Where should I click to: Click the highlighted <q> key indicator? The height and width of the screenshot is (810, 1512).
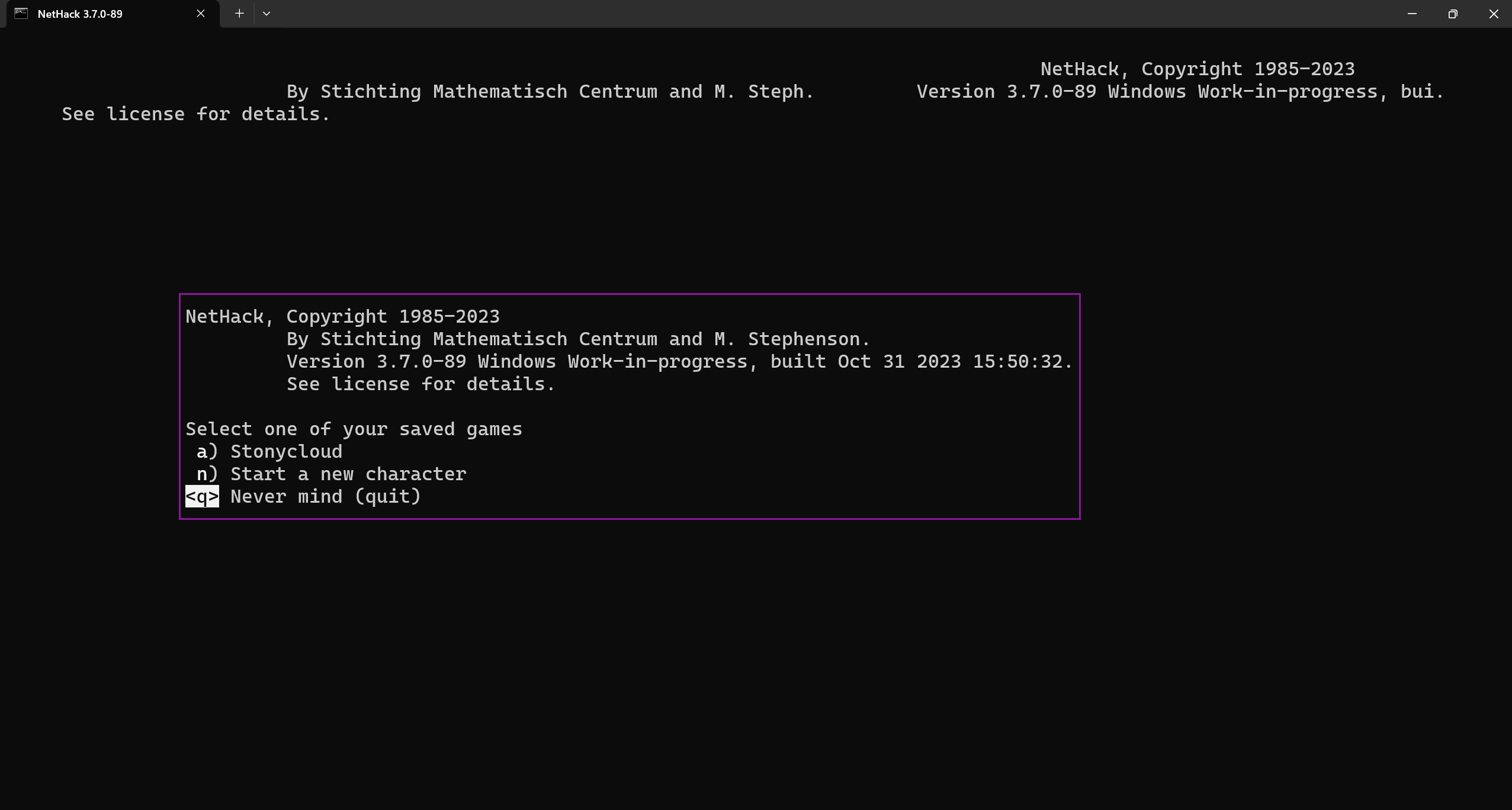tap(202, 497)
